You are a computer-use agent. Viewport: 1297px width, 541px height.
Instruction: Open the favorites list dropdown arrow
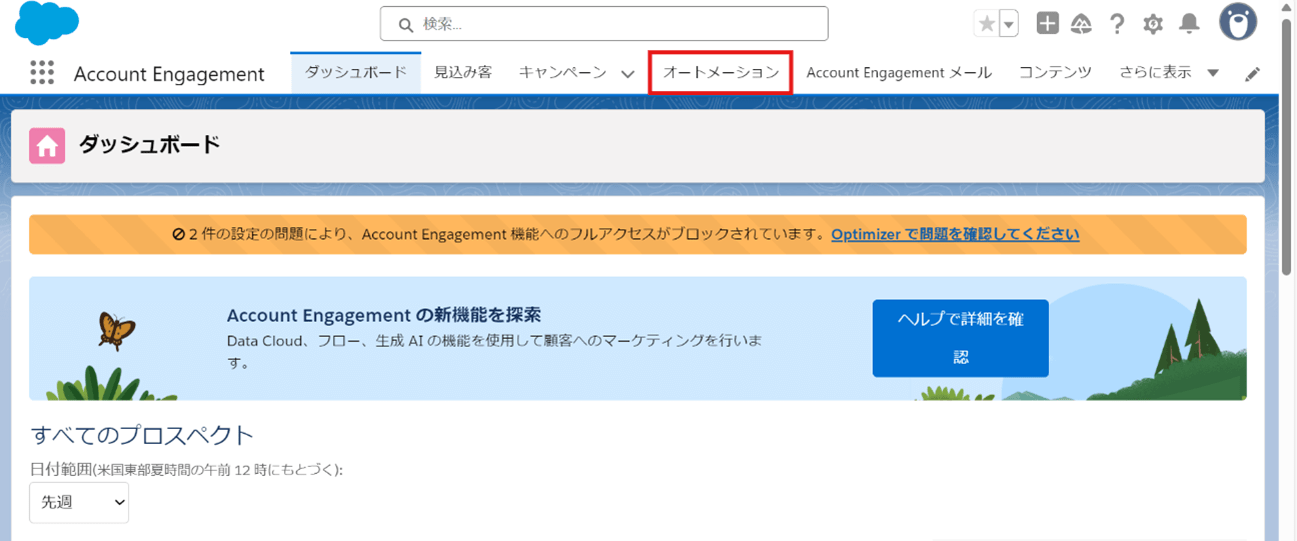click(1009, 24)
